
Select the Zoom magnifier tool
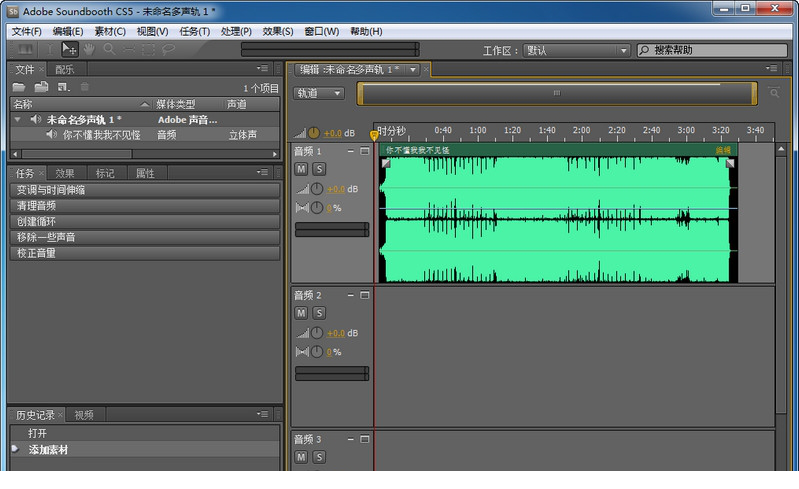(x=109, y=49)
